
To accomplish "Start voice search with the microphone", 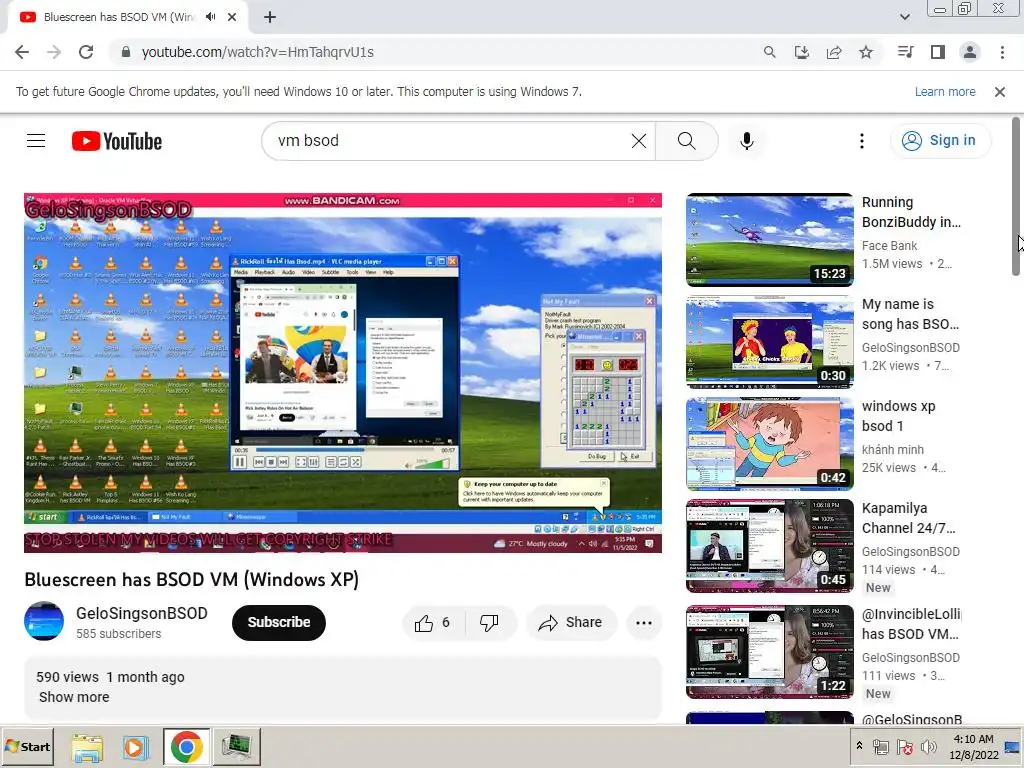I will tap(746, 140).
